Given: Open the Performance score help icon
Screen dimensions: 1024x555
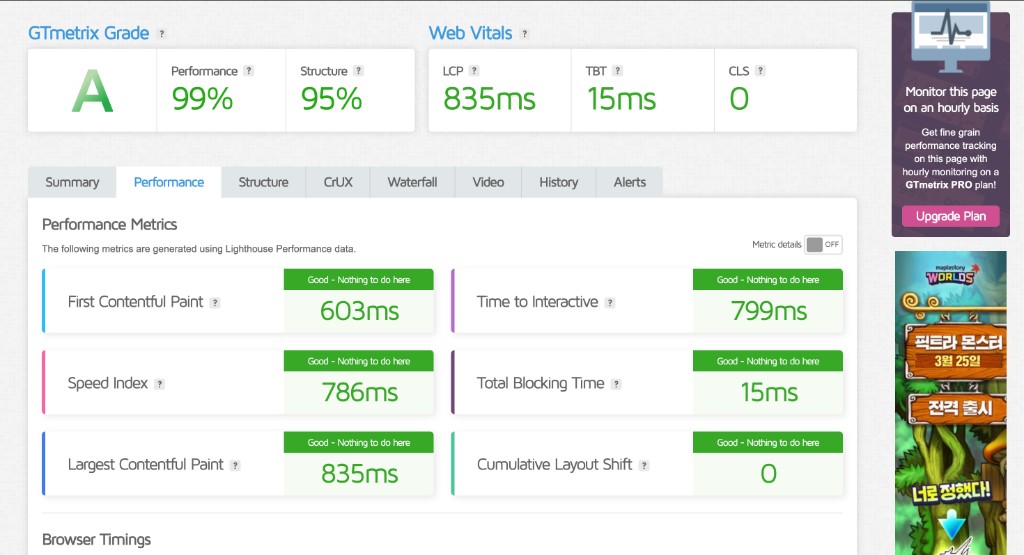Looking at the screenshot, I should coord(249,71).
